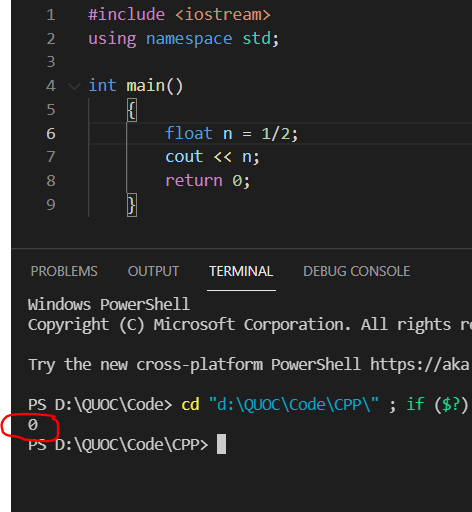472x512 pixels.
Task: Select the TERMINAL tab
Action: point(241,271)
